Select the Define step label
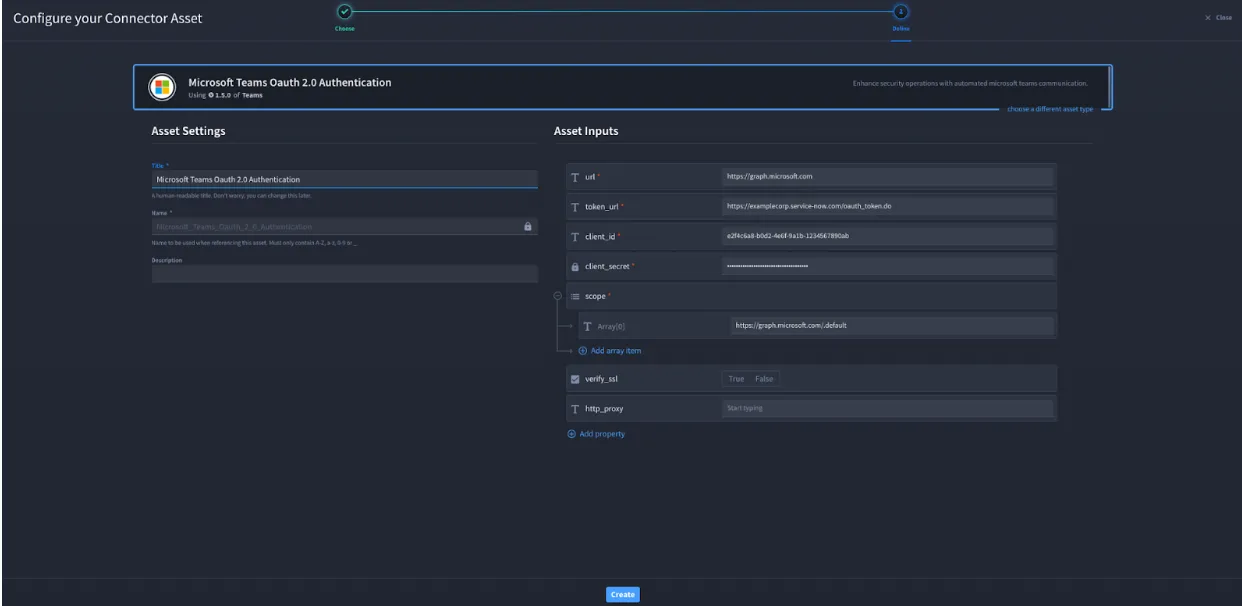The image size is (1242, 606). tap(900, 28)
